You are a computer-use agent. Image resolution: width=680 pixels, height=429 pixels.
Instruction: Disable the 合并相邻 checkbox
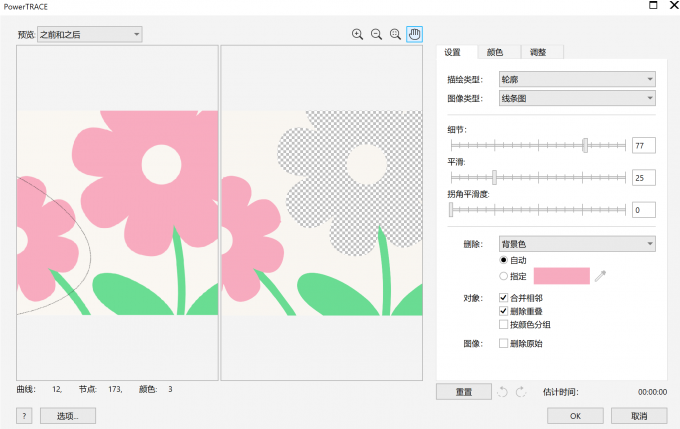tap(504, 298)
